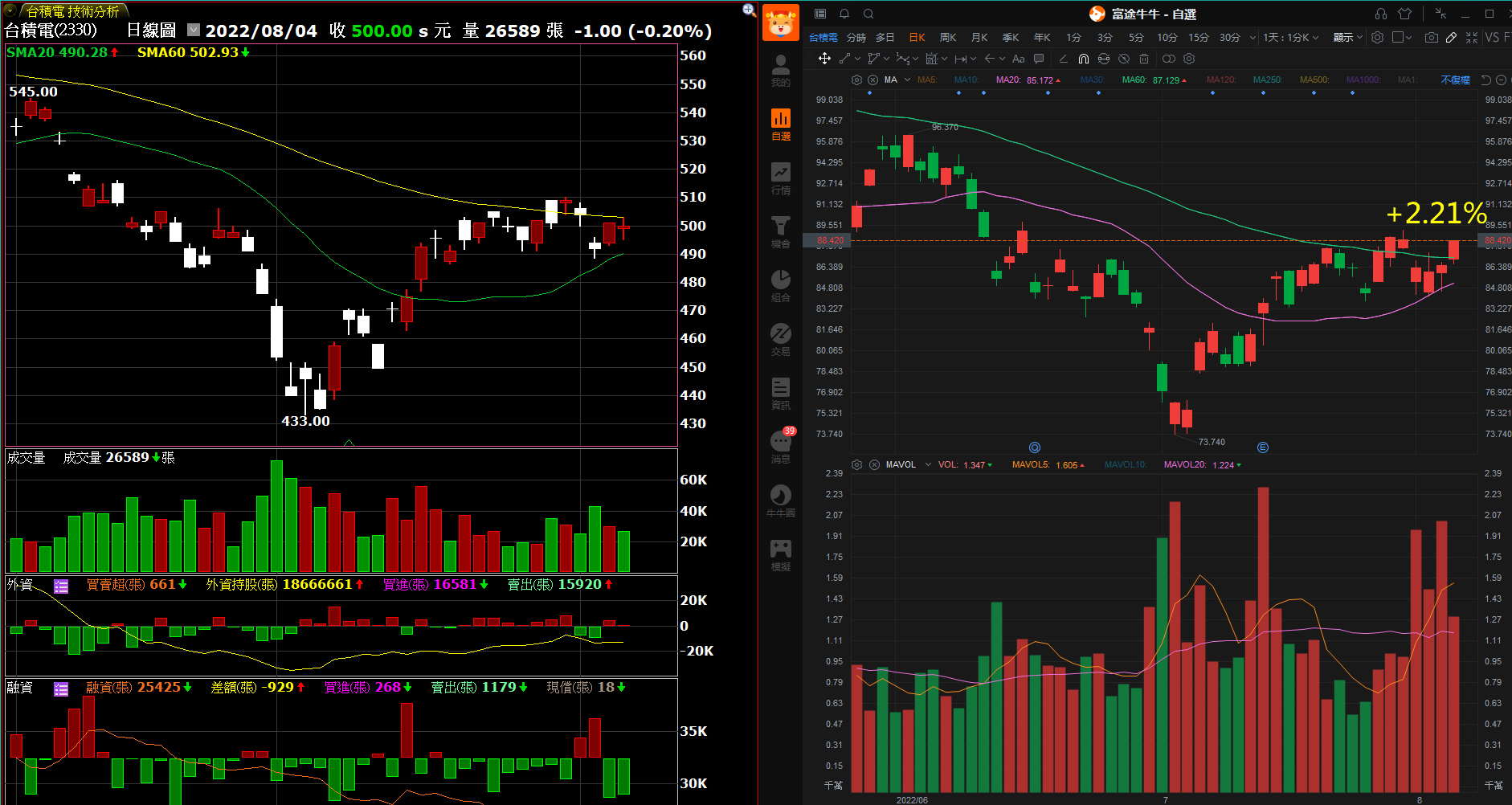Click the purple list icon beside 外資
1512x805 pixels.
pos(61,586)
